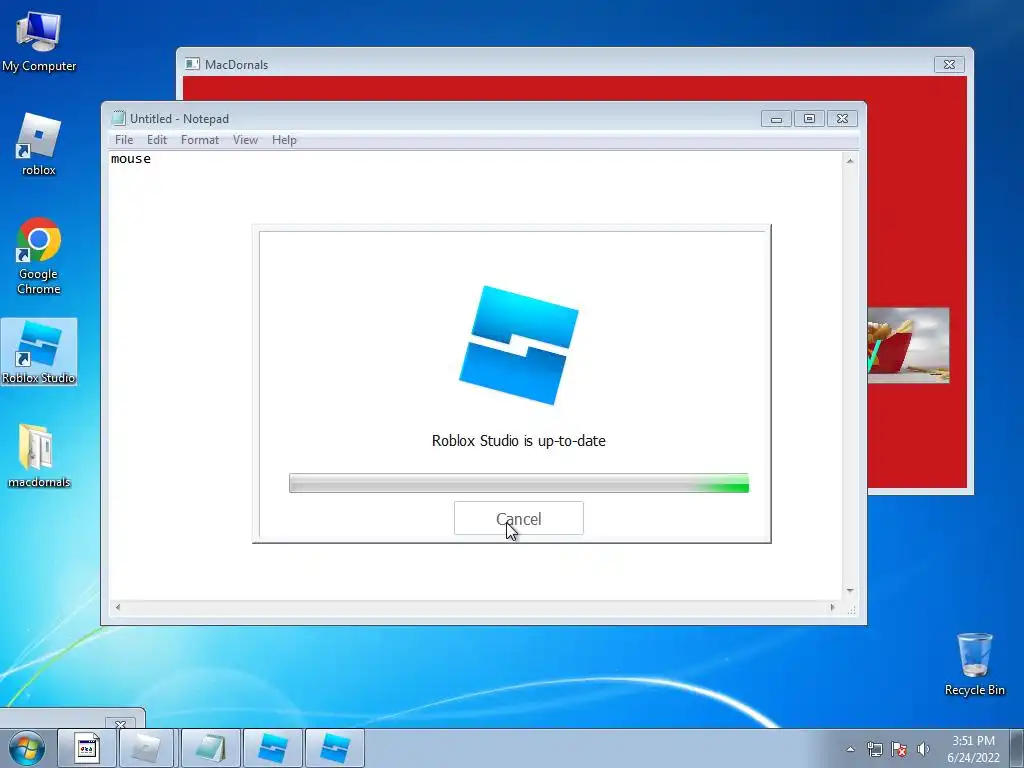Switch to Notepad from the taskbar
The image size is (1024, 768).
(210, 748)
